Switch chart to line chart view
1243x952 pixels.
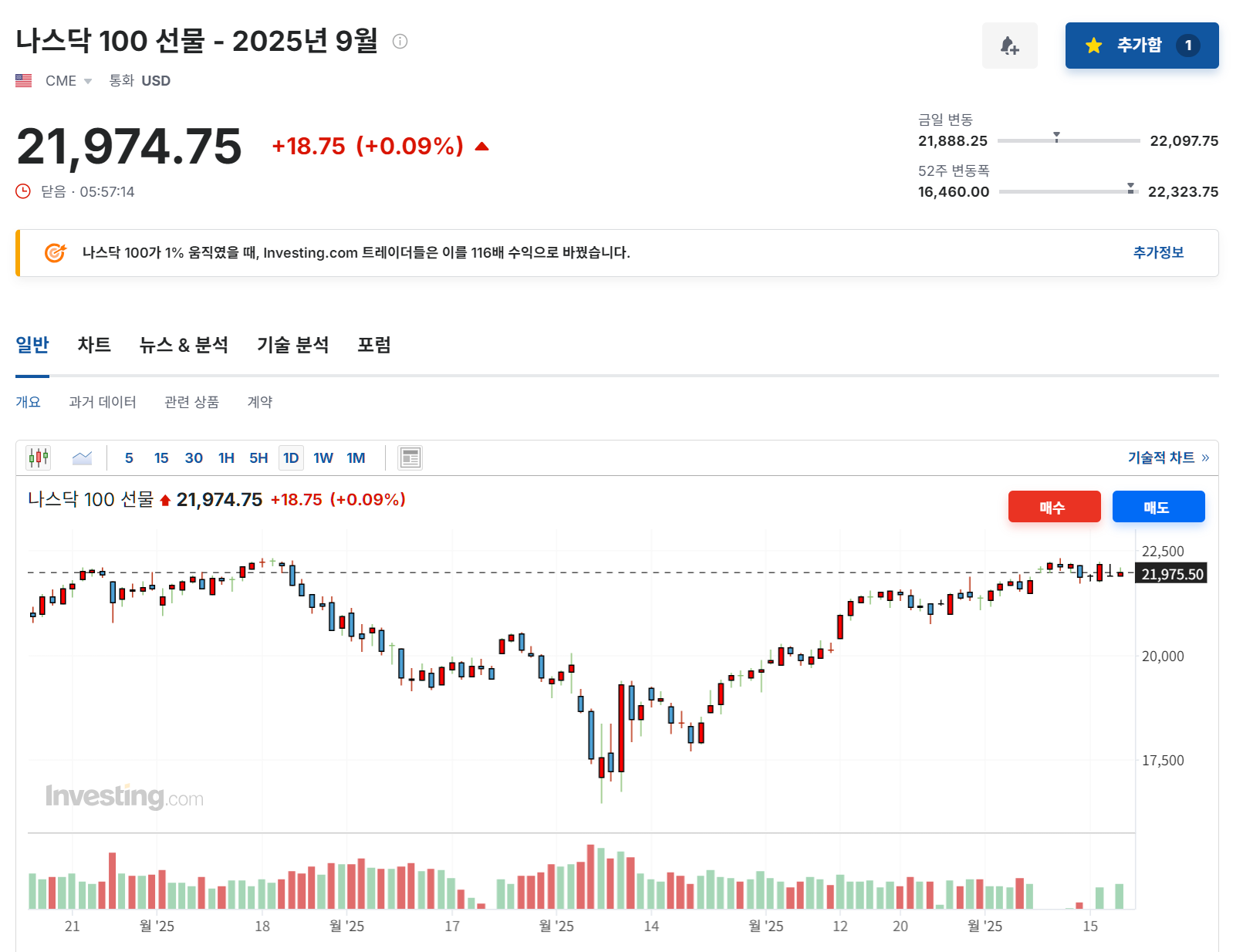pyautogui.click(x=83, y=457)
